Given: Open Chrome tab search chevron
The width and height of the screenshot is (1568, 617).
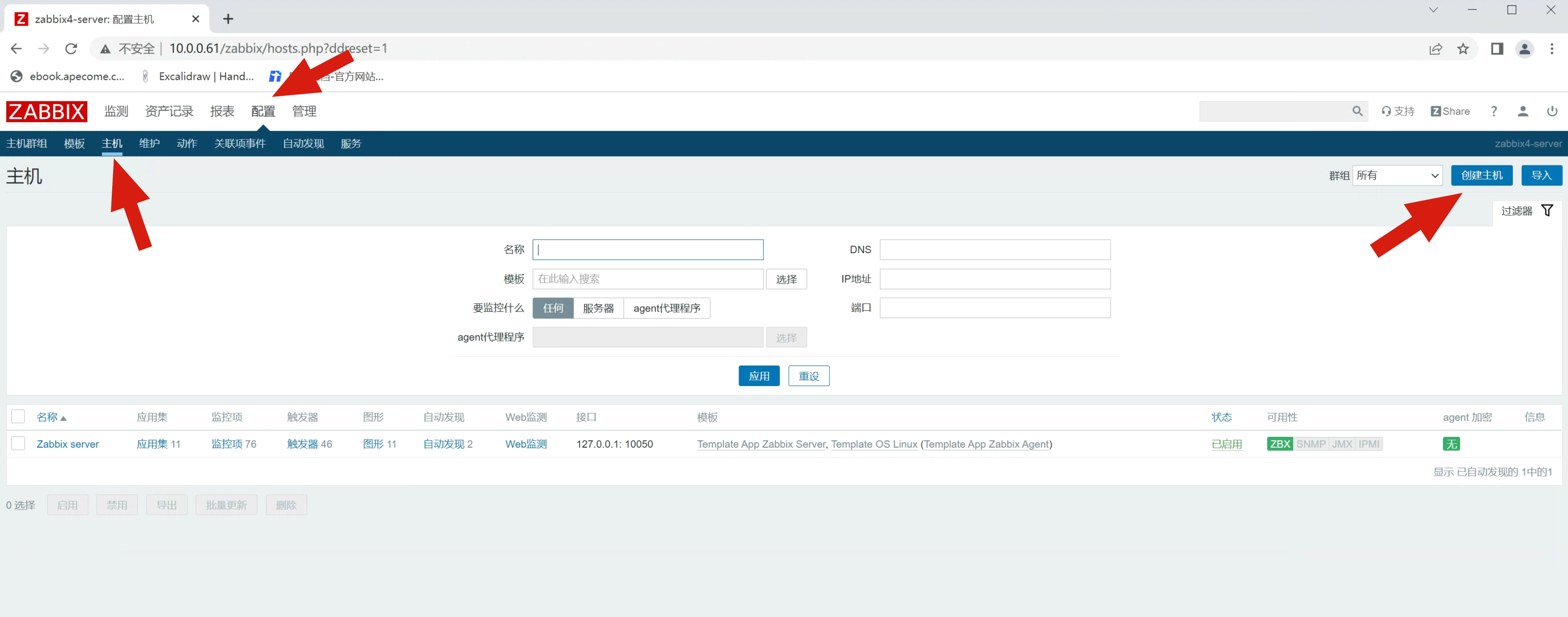Looking at the screenshot, I should (1433, 10).
